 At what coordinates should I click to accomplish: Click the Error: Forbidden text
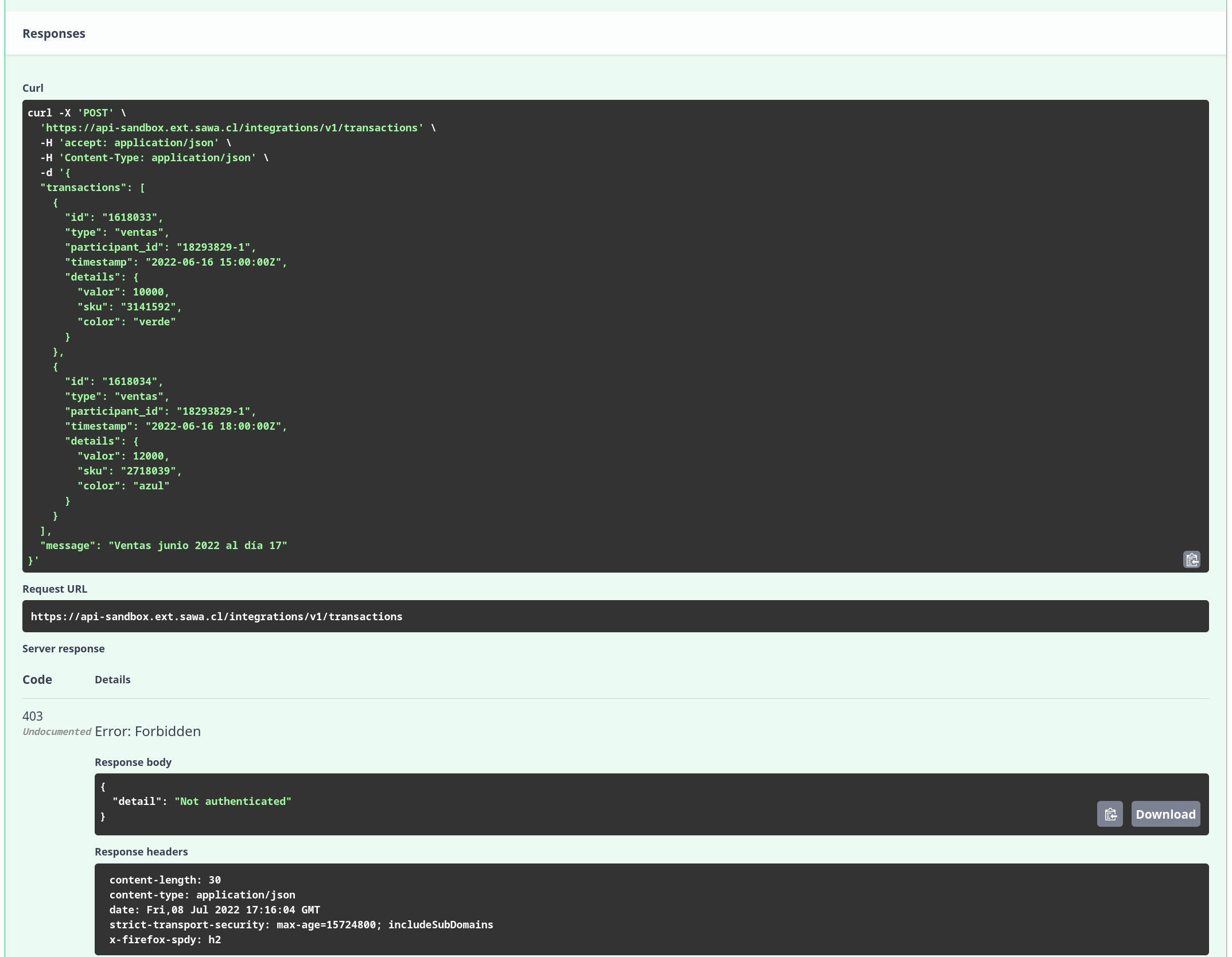coord(147,731)
